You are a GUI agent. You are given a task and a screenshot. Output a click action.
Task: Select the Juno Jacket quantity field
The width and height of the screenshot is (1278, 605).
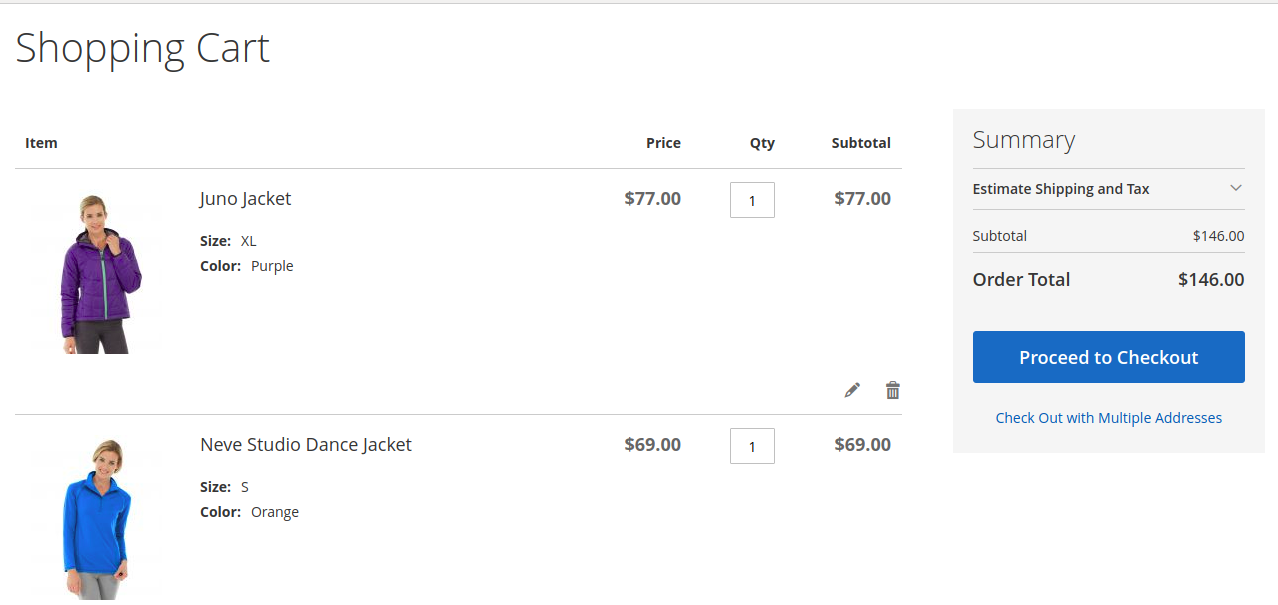tap(752, 199)
